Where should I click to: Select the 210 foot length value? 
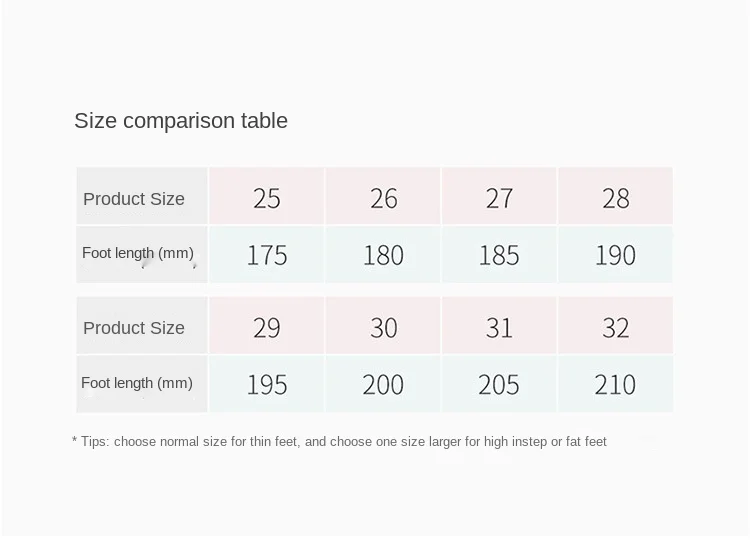point(615,384)
